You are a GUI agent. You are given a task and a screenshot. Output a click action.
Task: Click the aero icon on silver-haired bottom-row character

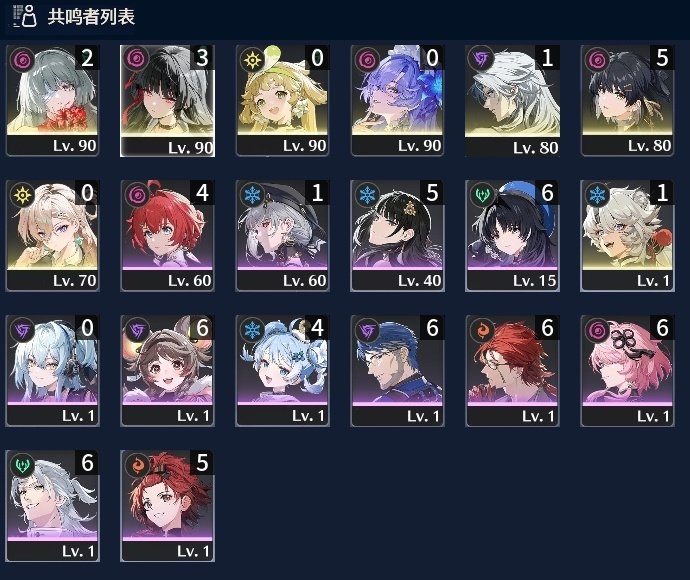(22, 464)
